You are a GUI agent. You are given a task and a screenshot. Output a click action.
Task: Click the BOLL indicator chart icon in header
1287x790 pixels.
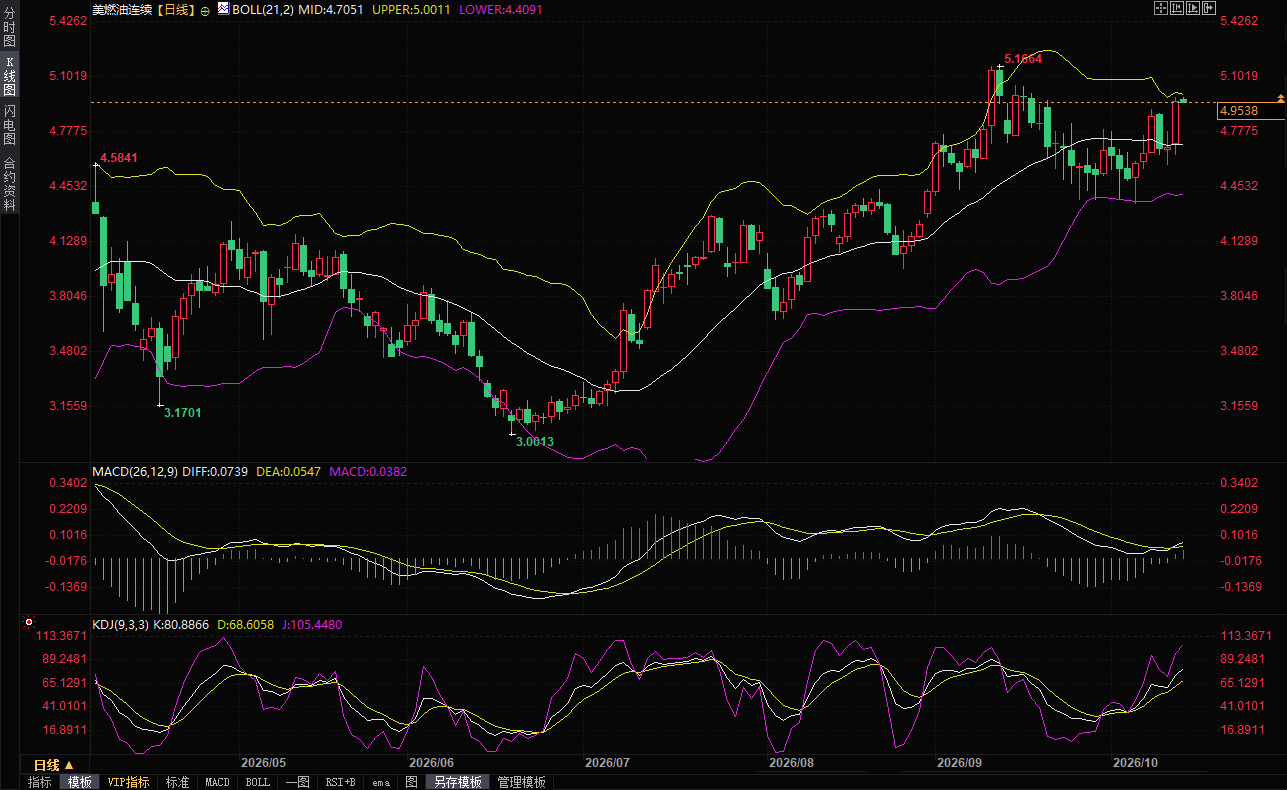[x=222, y=8]
